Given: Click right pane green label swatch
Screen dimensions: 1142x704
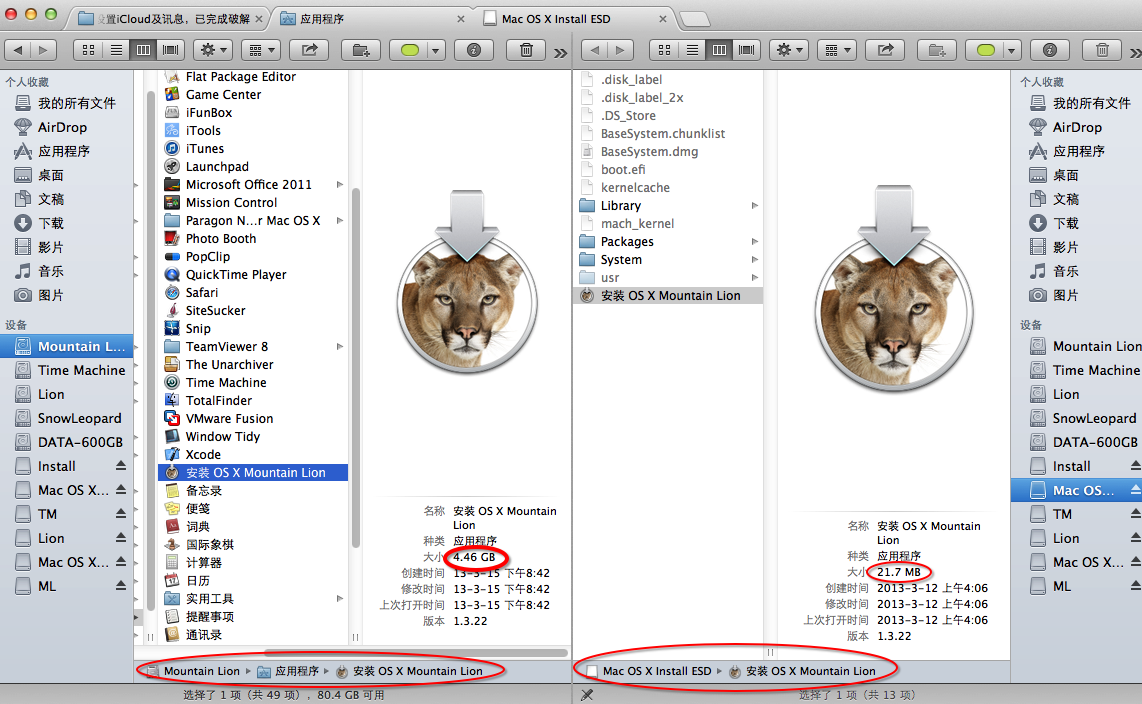Looking at the screenshot, I should click(x=985, y=50).
